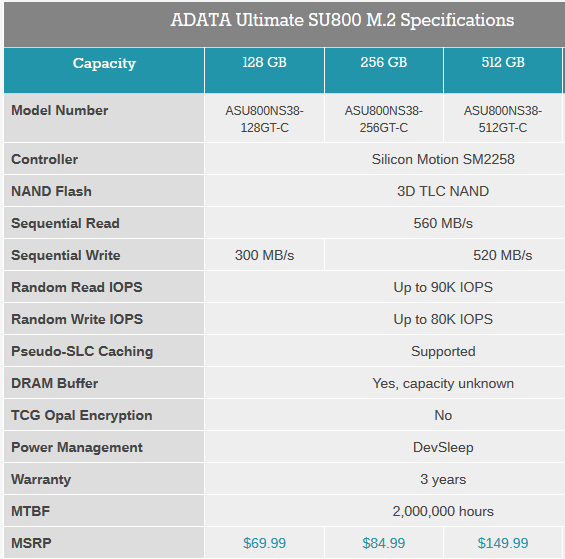565x559 pixels.
Task: Select the 2,000,000 hours value
Action: pos(443,511)
